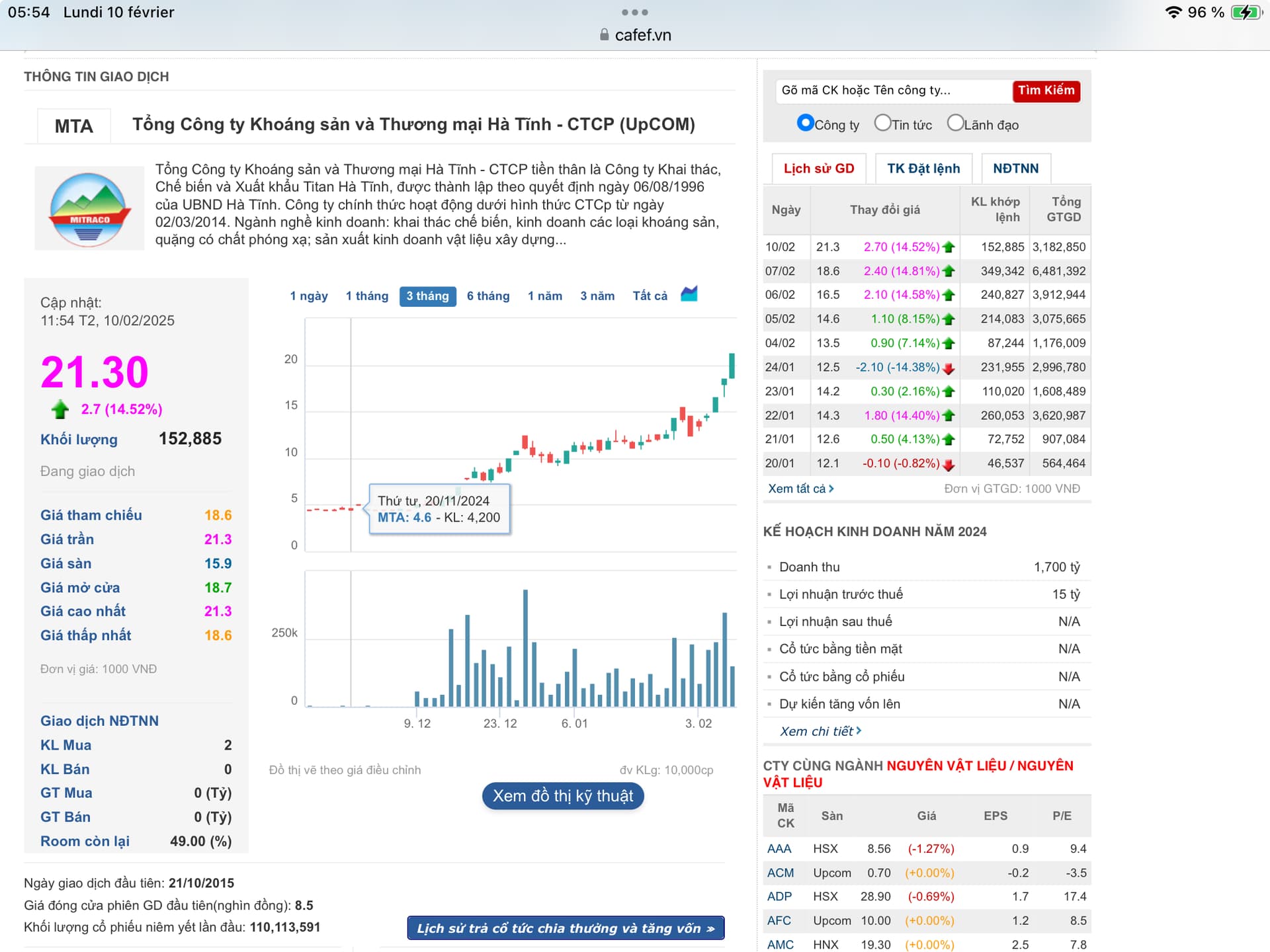Select the 6 tháng chart range

(x=487, y=296)
